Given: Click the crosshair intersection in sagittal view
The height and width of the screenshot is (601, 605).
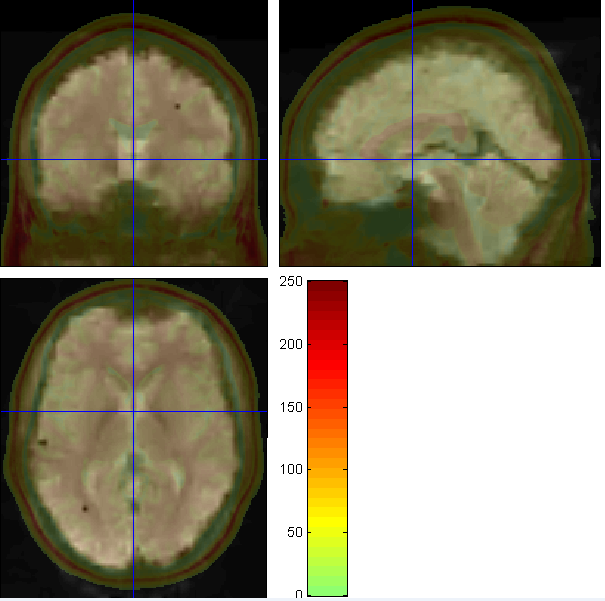Looking at the screenshot, I should [412, 159].
